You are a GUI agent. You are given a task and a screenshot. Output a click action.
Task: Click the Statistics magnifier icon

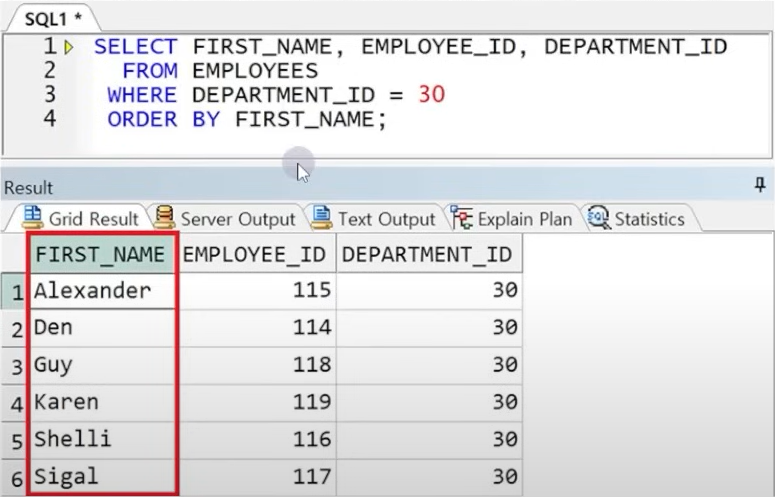598,217
